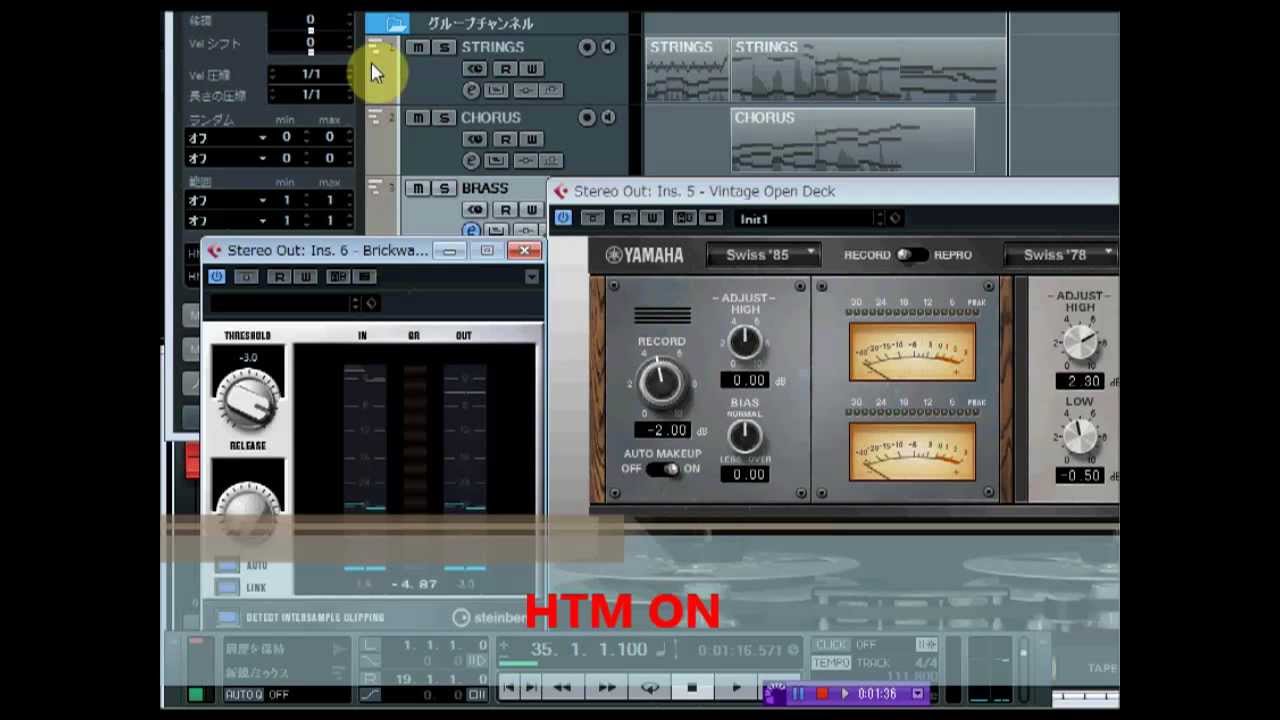Open edit channel settings for BRASS
This screenshot has height=720, width=1280.
(471, 230)
